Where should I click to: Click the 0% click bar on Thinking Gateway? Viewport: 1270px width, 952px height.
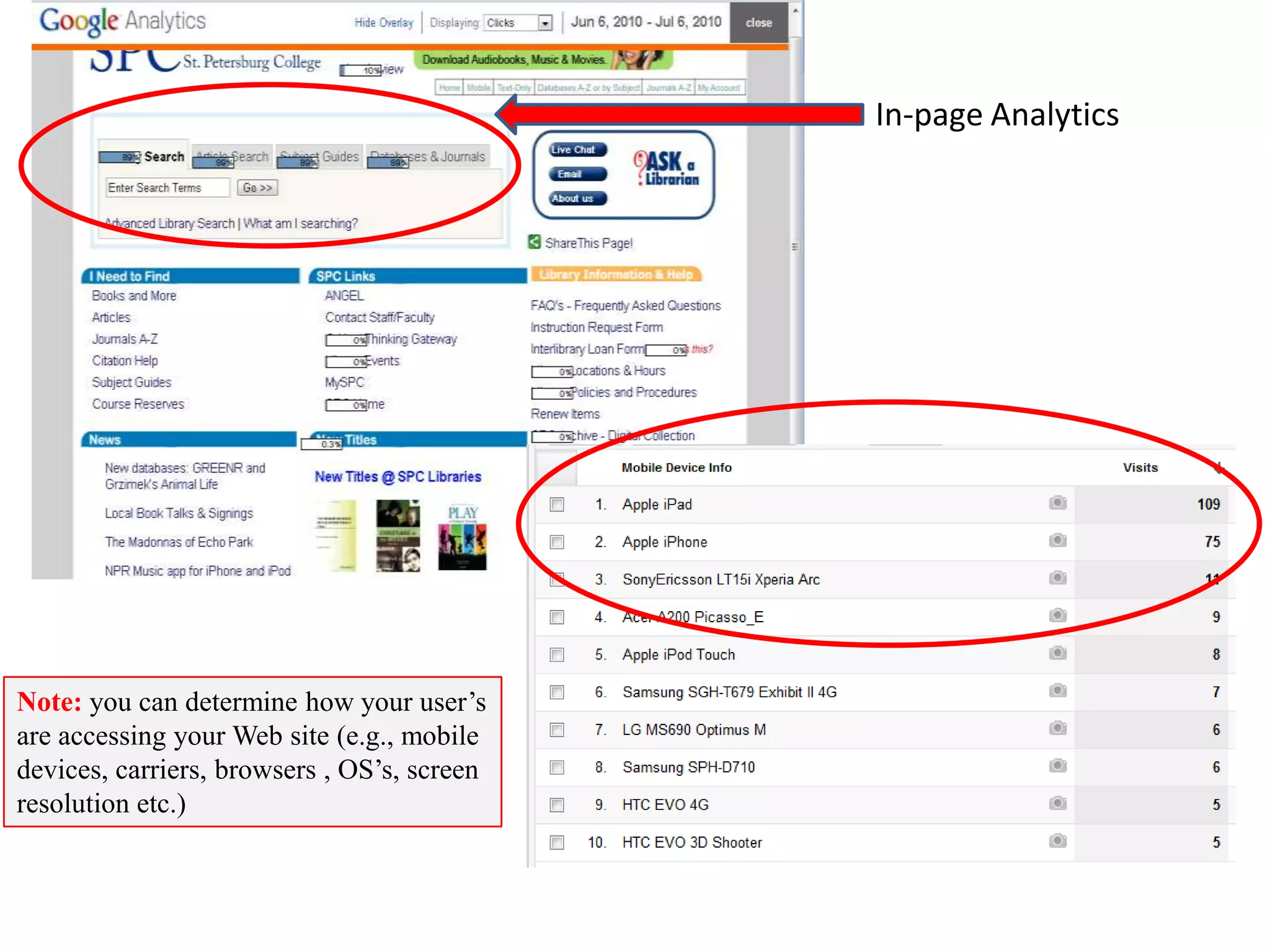pos(347,340)
